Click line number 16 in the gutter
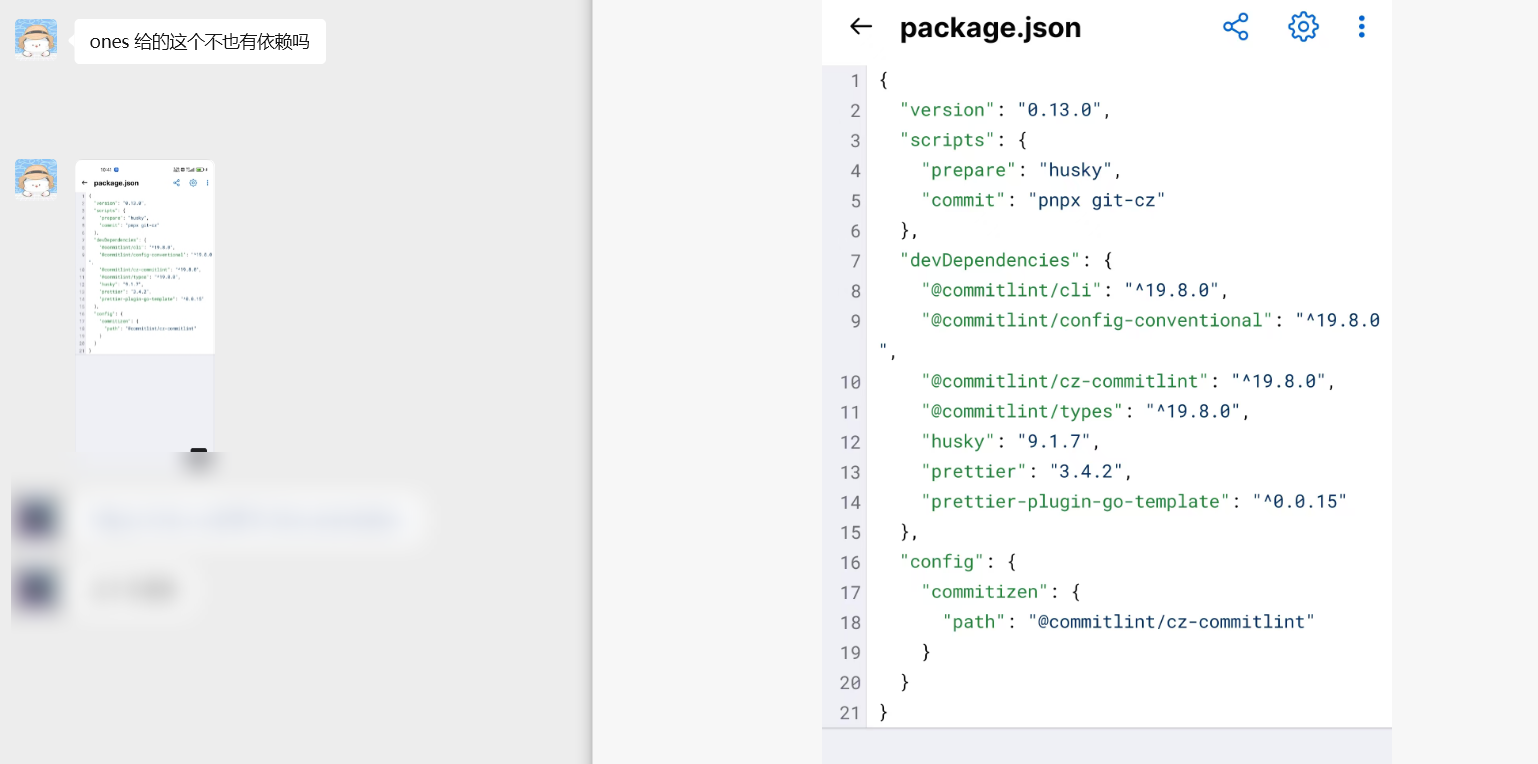 point(851,562)
